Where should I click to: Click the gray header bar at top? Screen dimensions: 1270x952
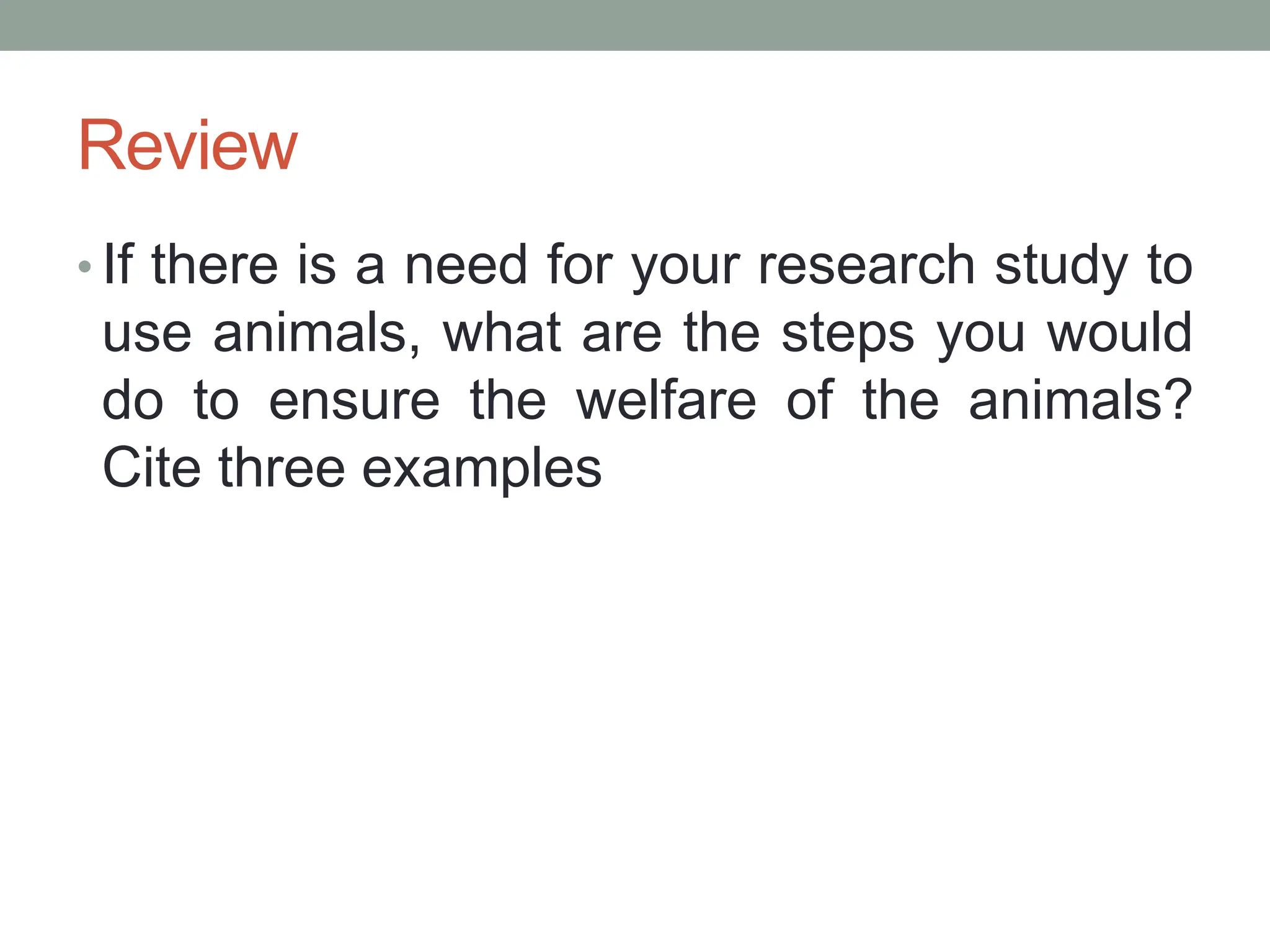[635, 25]
